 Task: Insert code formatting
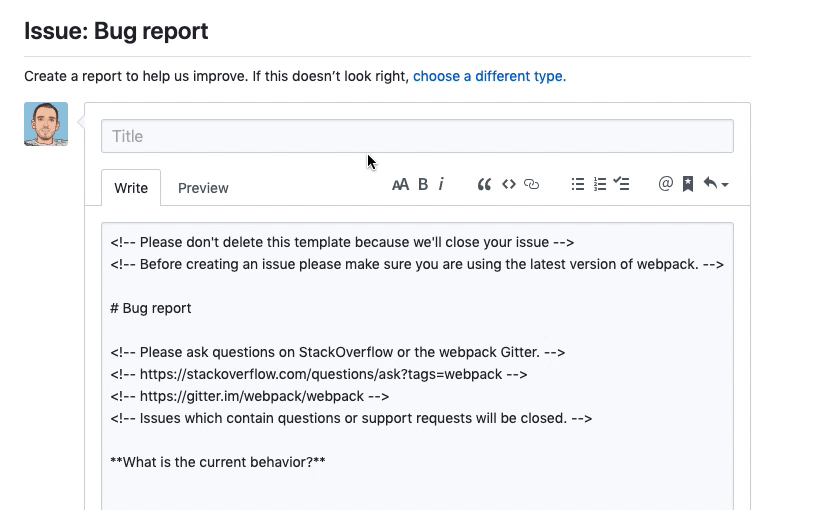tap(508, 184)
